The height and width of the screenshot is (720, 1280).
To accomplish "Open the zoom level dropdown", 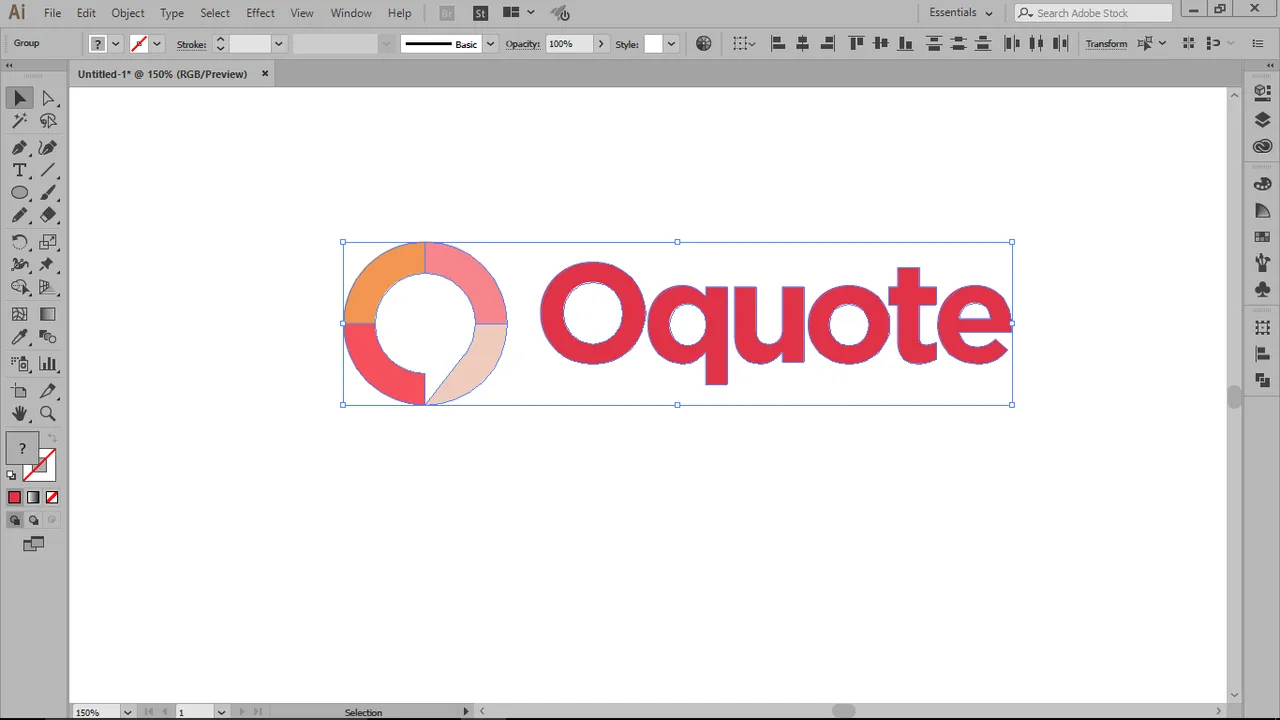I will [x=127, y=712].
